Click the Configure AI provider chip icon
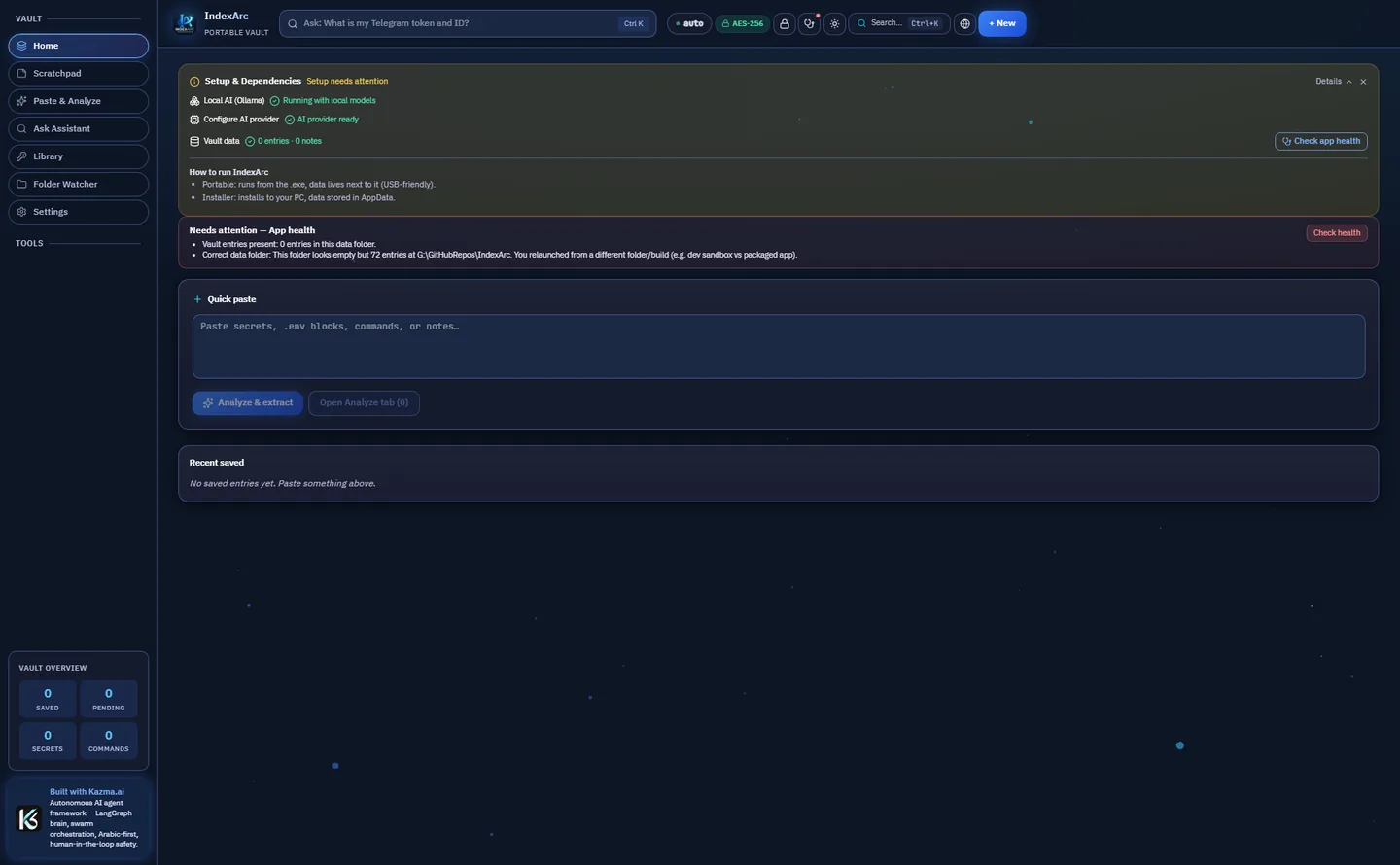 click(x=194, y=120)
